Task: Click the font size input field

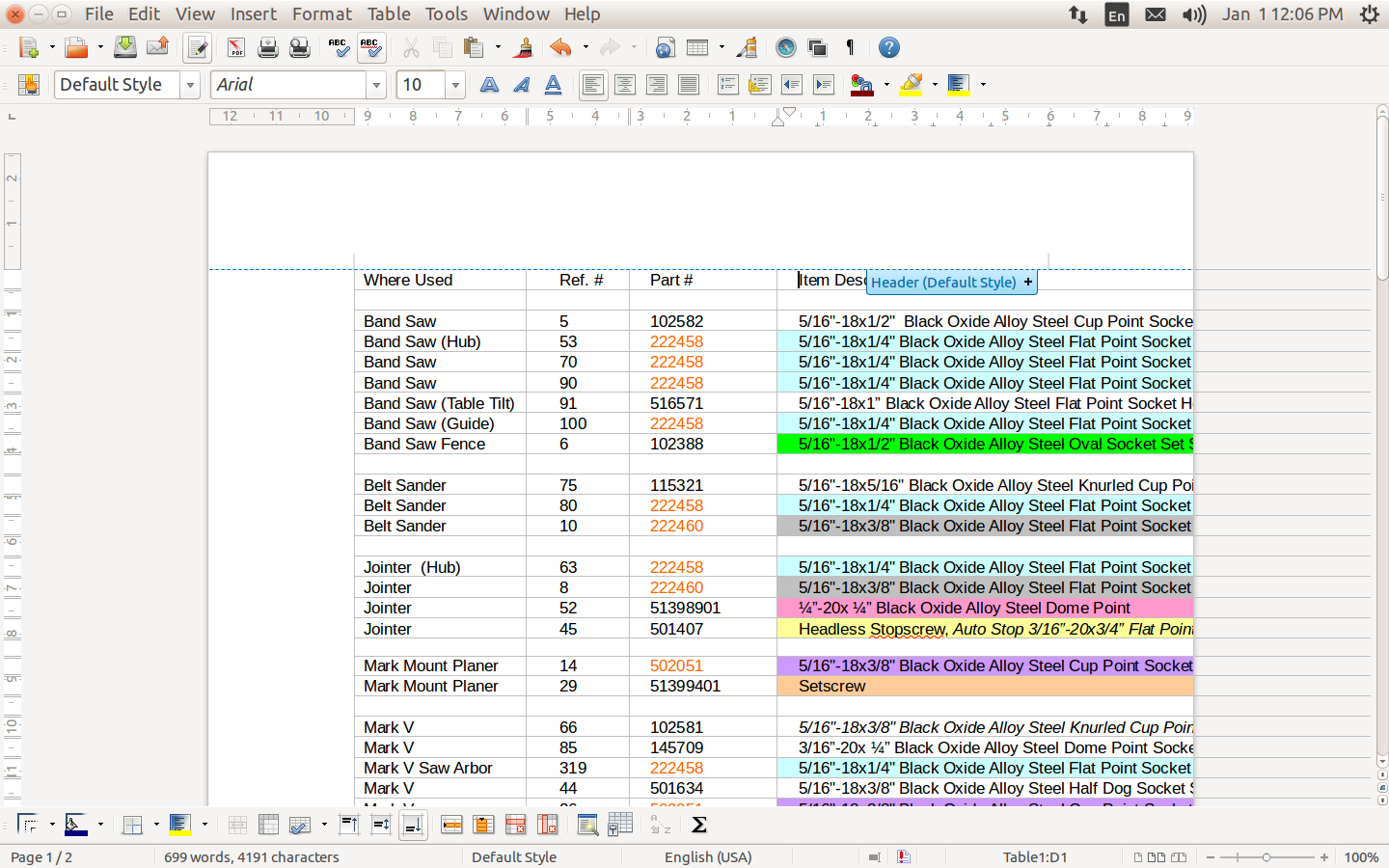Action: pyautogui.click(x=422, y=85)
